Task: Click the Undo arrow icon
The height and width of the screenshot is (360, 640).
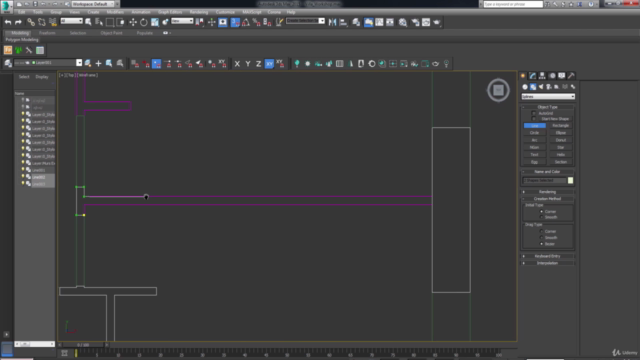Action: pos(8,22)
